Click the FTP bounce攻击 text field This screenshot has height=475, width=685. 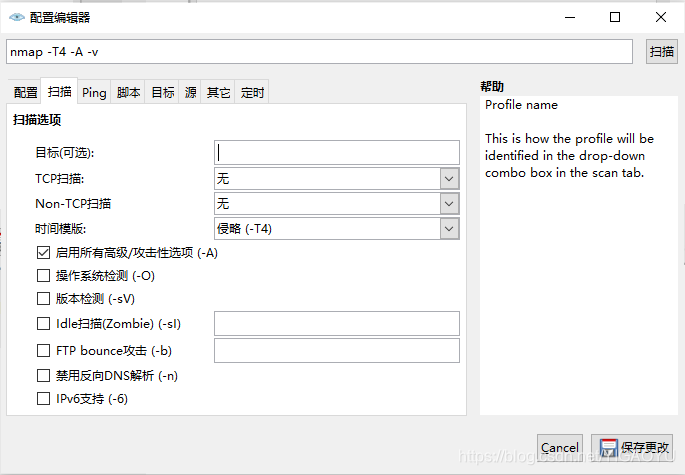tap(336, 350)
